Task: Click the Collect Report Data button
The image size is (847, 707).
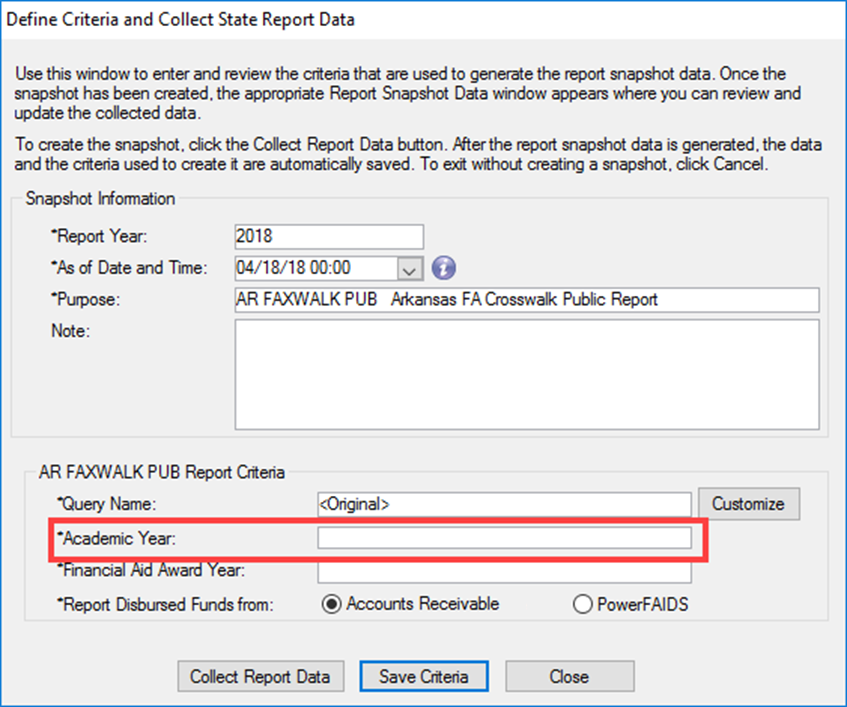Action: point(260,676)
